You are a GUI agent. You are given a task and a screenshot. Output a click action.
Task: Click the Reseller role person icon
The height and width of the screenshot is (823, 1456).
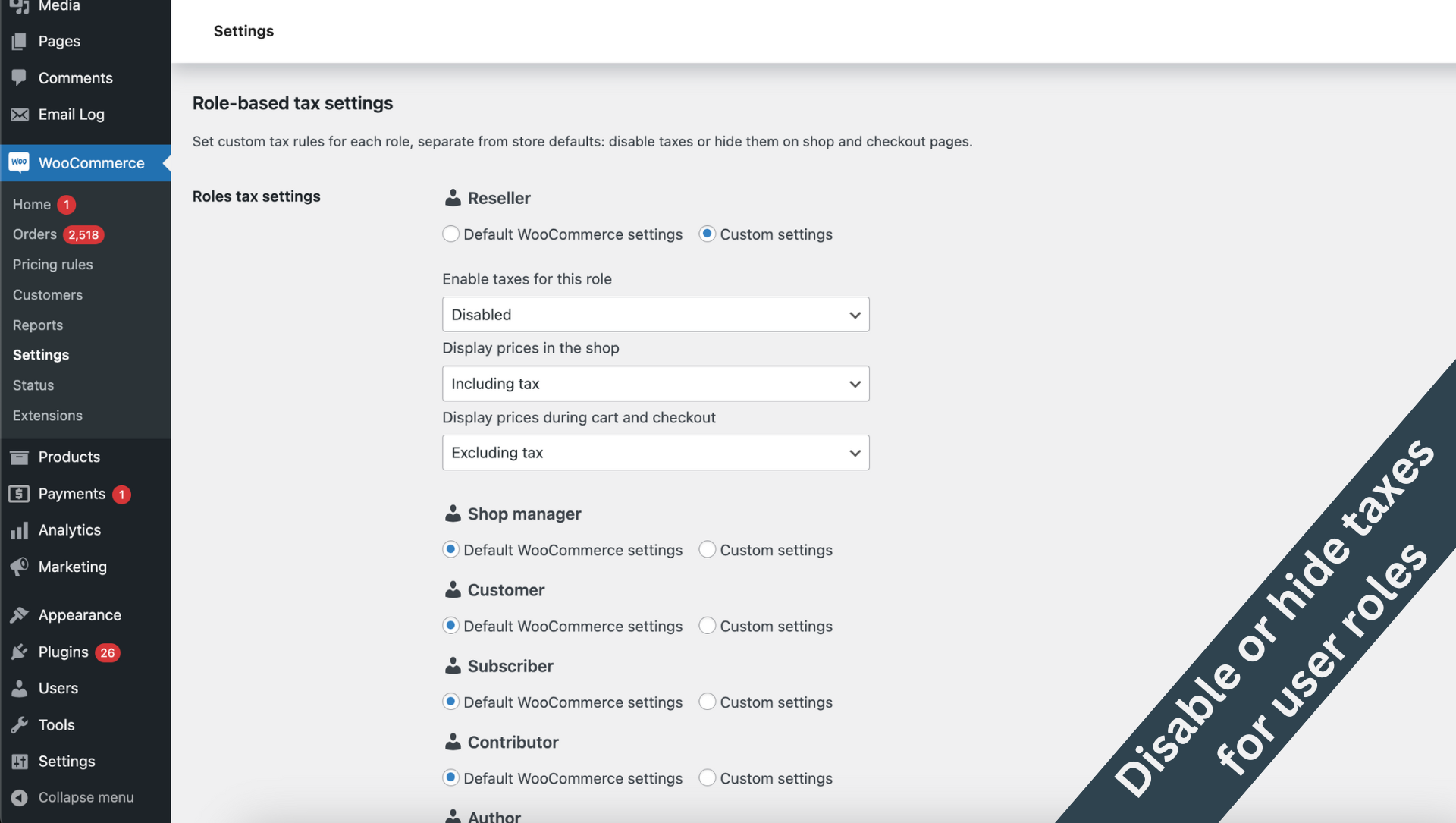tap(453, 197)
